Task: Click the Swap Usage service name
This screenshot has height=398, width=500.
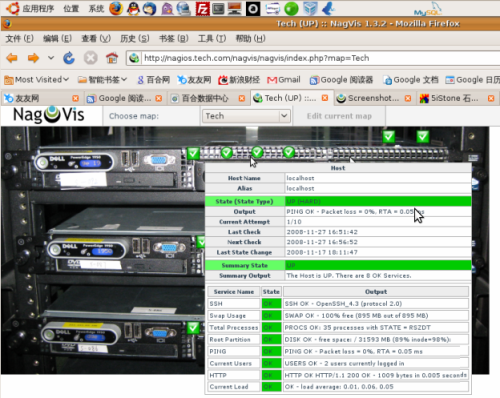Action: pyautogui.click(x=234, y=316)
